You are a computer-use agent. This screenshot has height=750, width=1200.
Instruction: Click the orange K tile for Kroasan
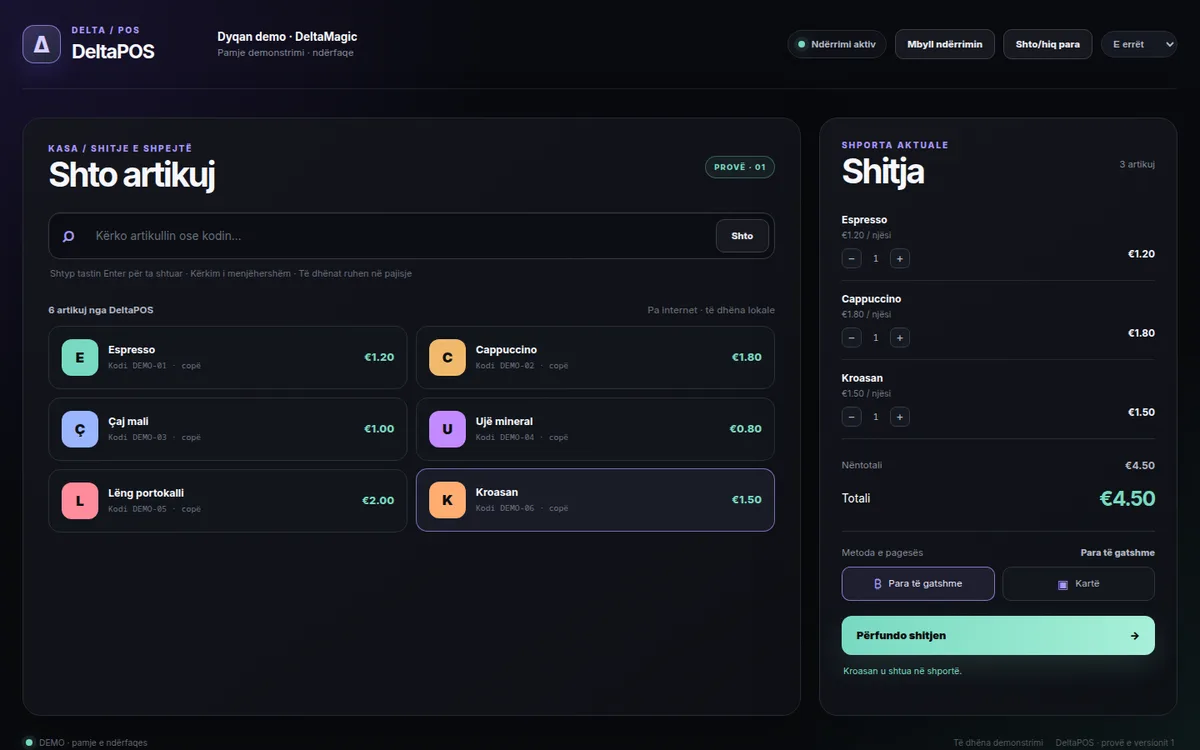point(447,500)
